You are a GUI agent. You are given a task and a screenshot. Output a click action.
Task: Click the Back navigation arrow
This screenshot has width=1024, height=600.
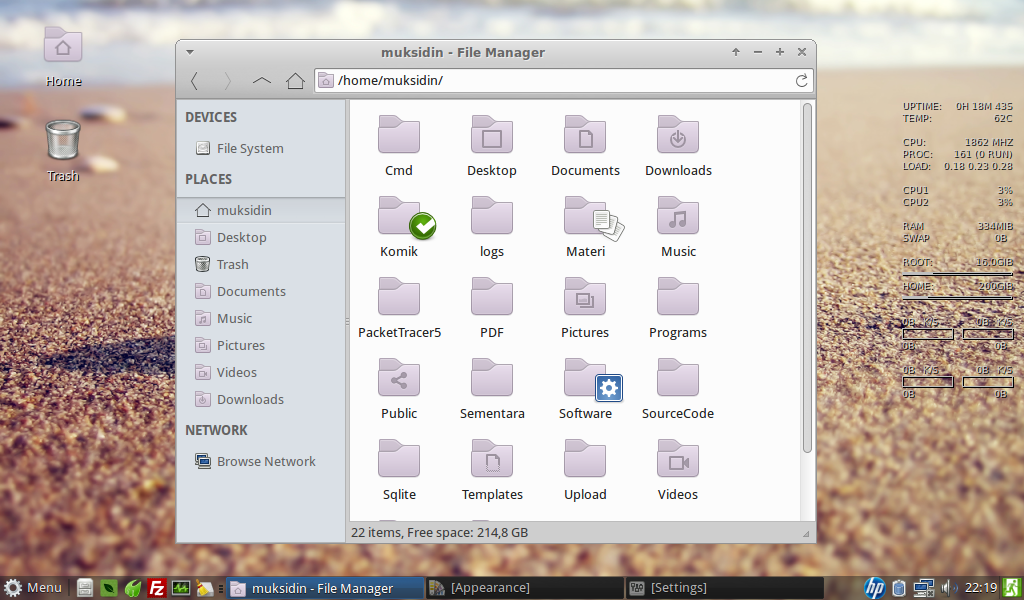tap(195, 81)
